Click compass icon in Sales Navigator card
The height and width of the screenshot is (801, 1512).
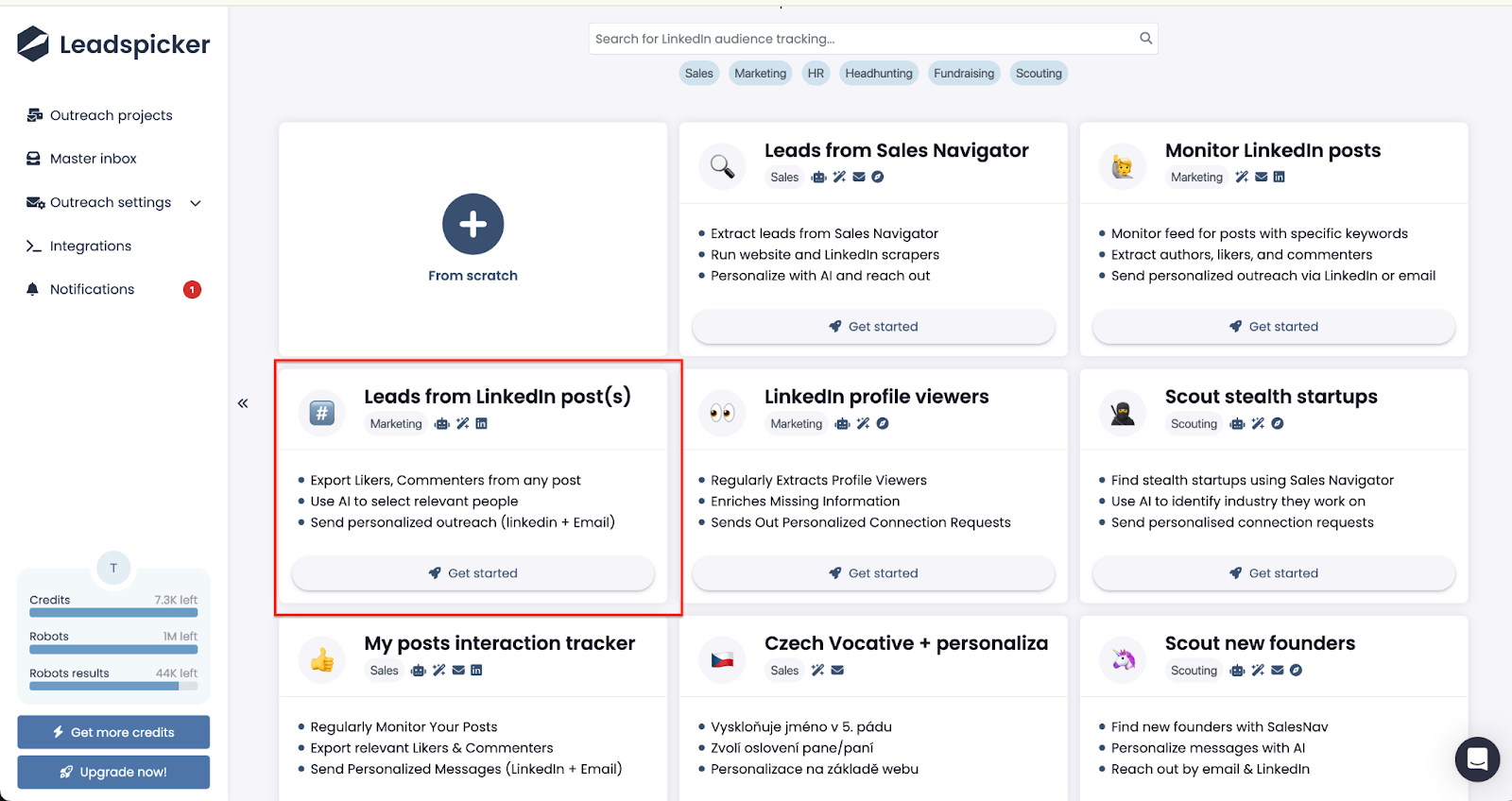point(878,177)
